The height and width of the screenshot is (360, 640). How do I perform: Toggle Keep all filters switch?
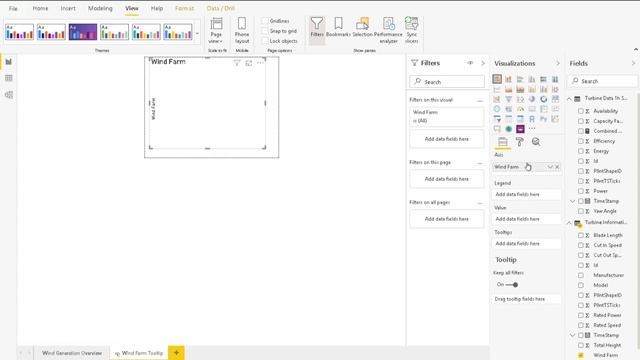tap(511, 284)
